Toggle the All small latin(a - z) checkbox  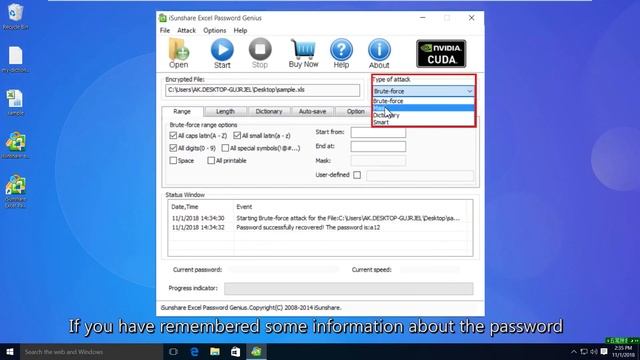[x=237, y=136]
